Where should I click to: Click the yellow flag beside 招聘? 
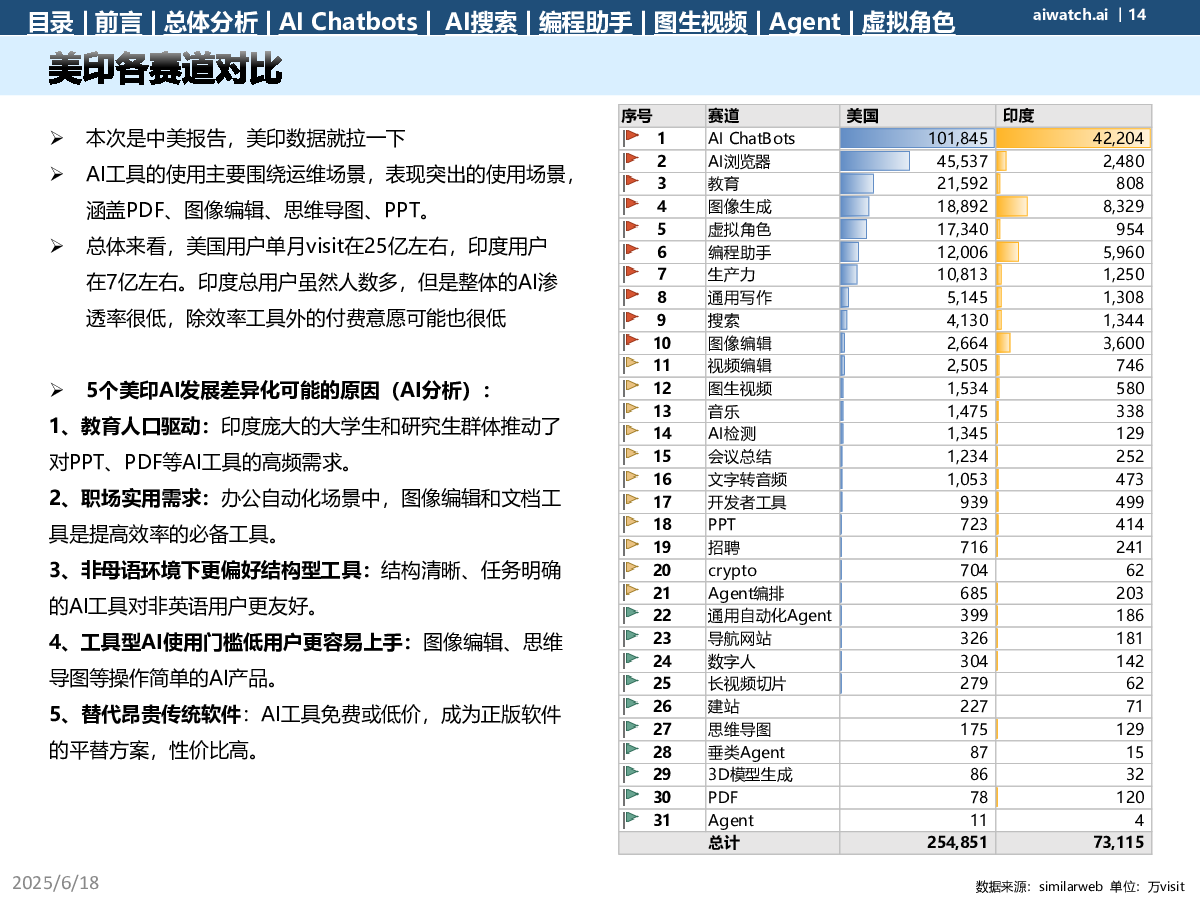pyautogui.click(x=631, y=547)
